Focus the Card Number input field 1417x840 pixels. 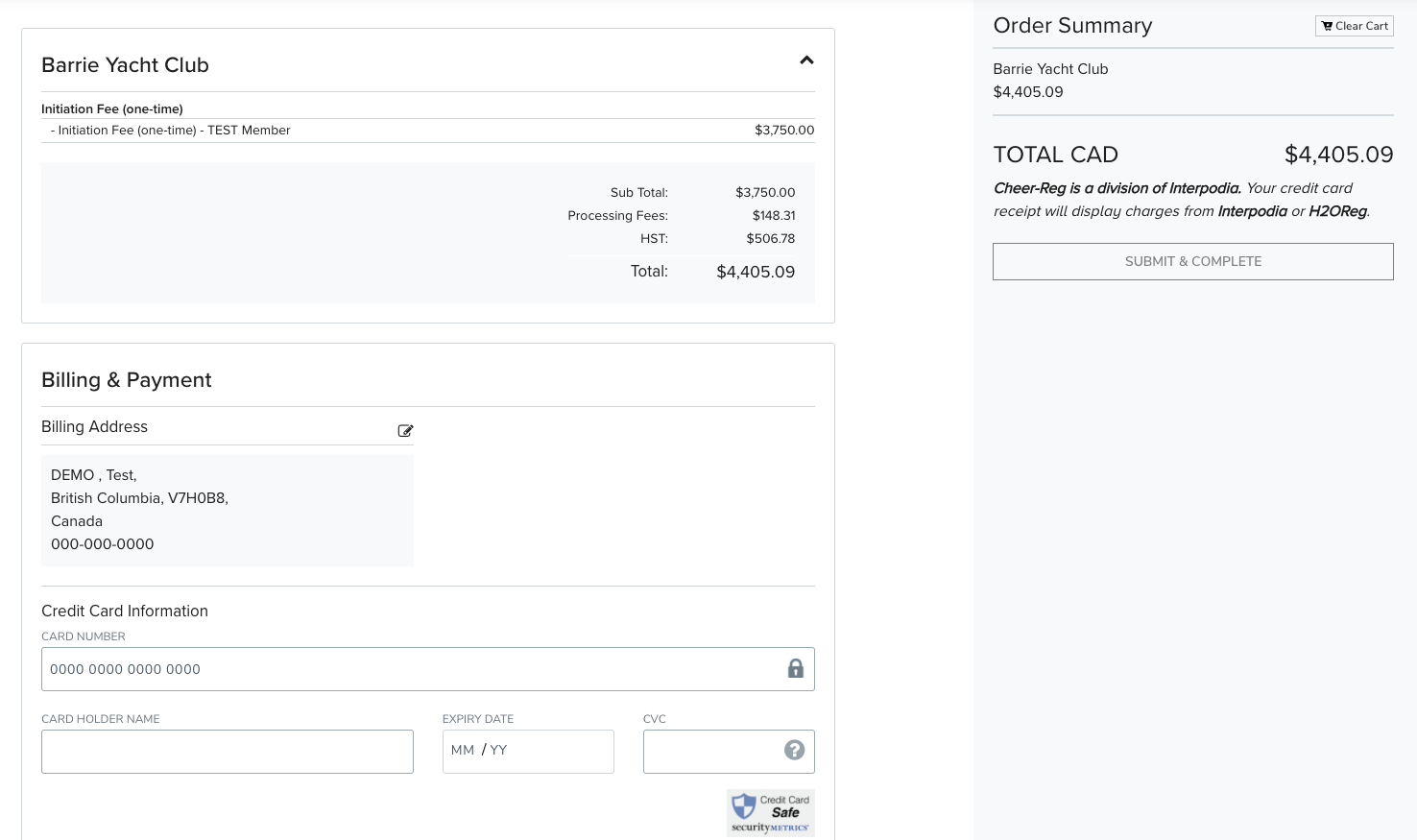(x=428, y=669)
